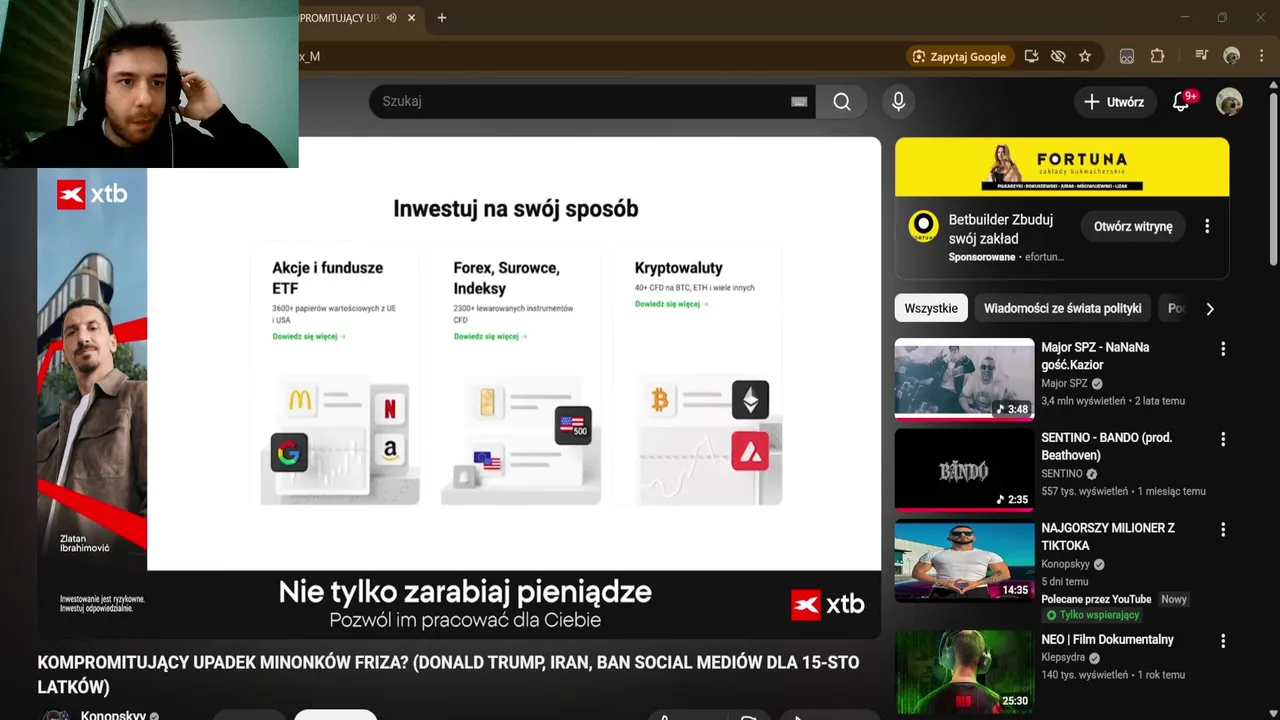Viewport: 1280px width, 720px height.
Task: Mute the tab via its speaker icon
Action: 392,18
